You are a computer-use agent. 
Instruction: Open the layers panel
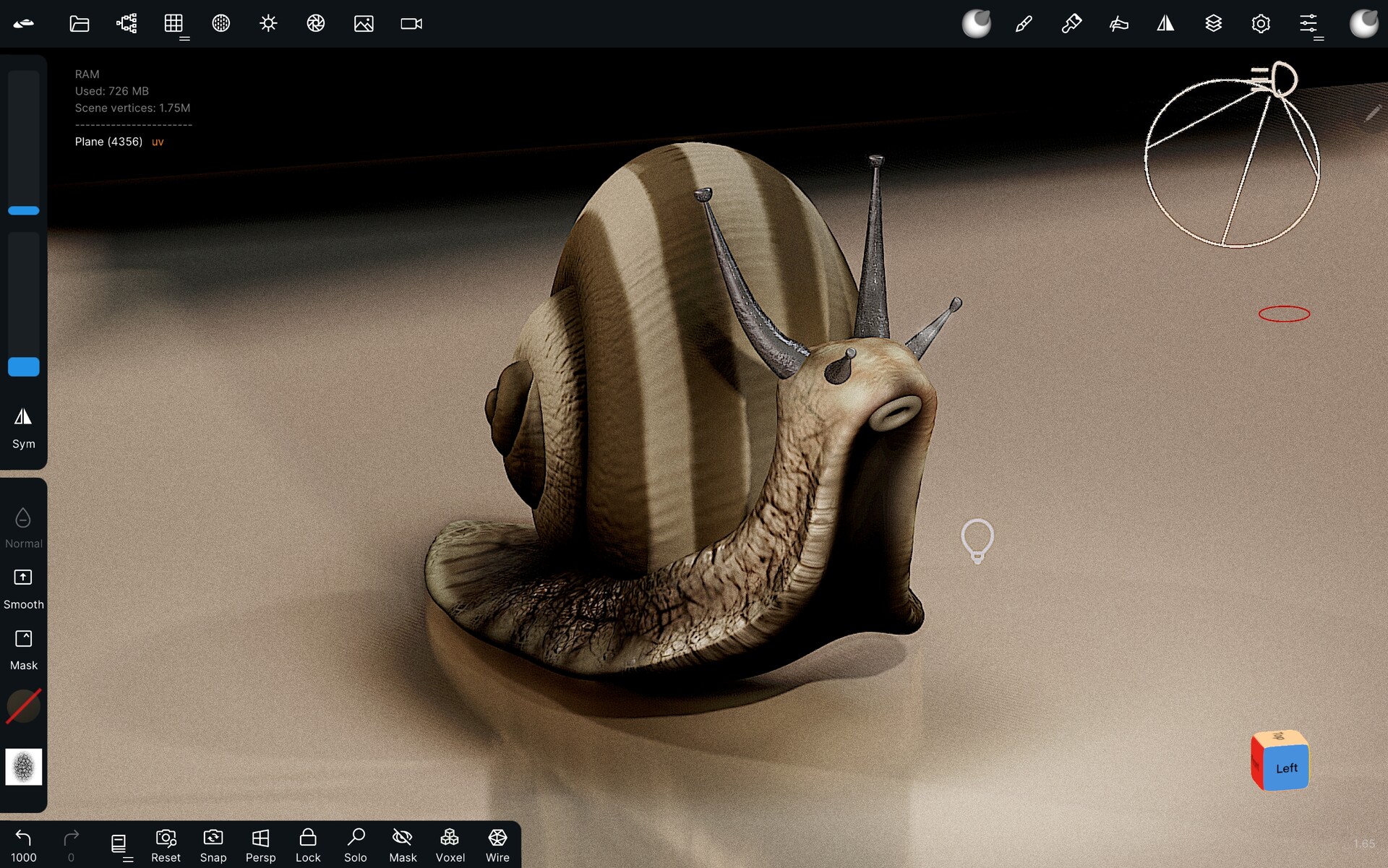(x=1213, y=23)
